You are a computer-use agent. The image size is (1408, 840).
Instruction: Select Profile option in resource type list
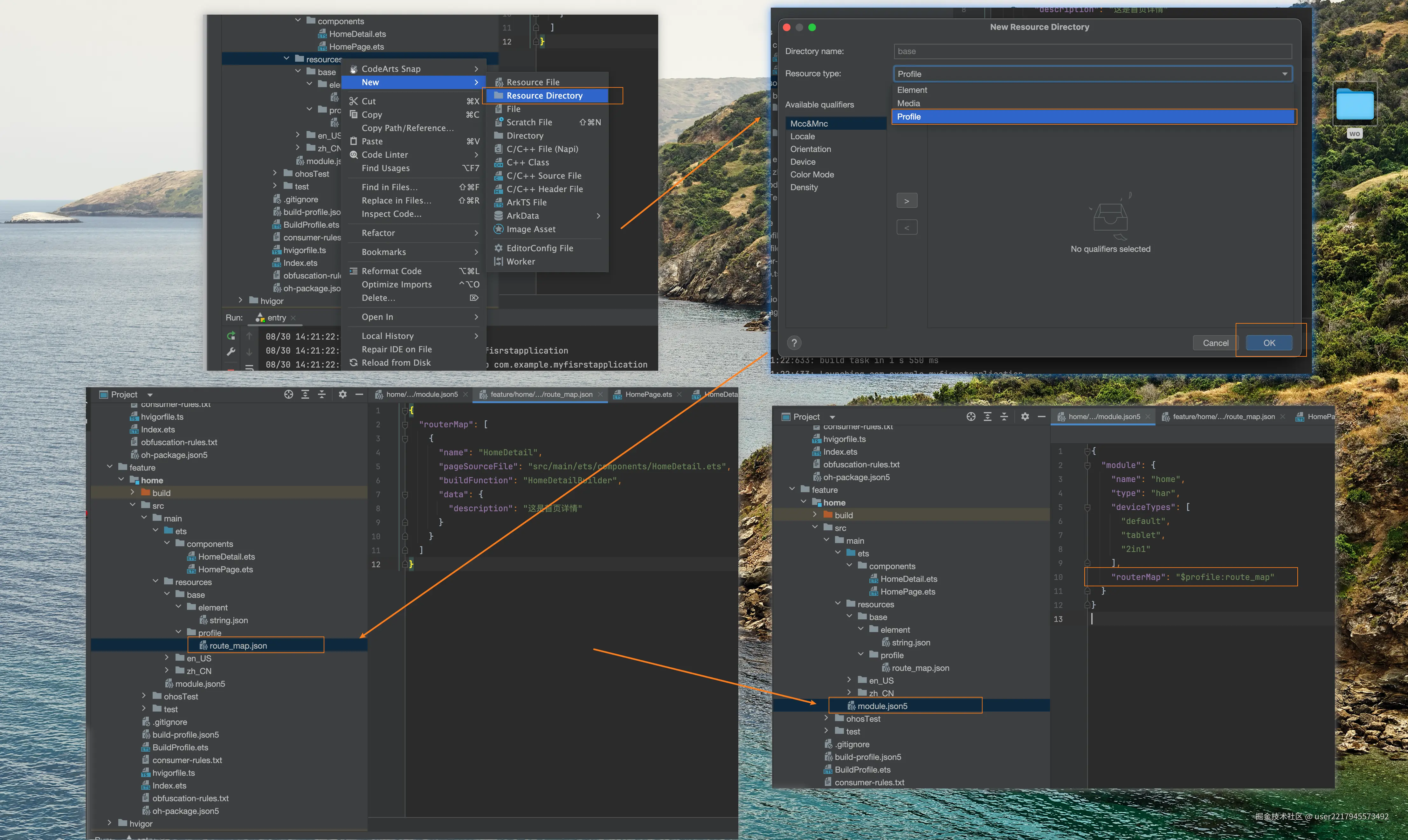[1093, 117]
